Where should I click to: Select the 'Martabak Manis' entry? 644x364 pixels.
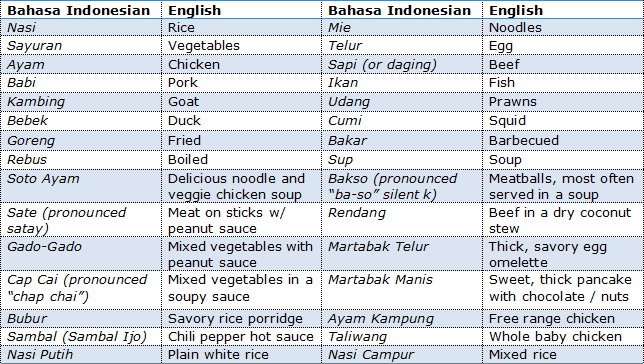(x=402, y=290)
